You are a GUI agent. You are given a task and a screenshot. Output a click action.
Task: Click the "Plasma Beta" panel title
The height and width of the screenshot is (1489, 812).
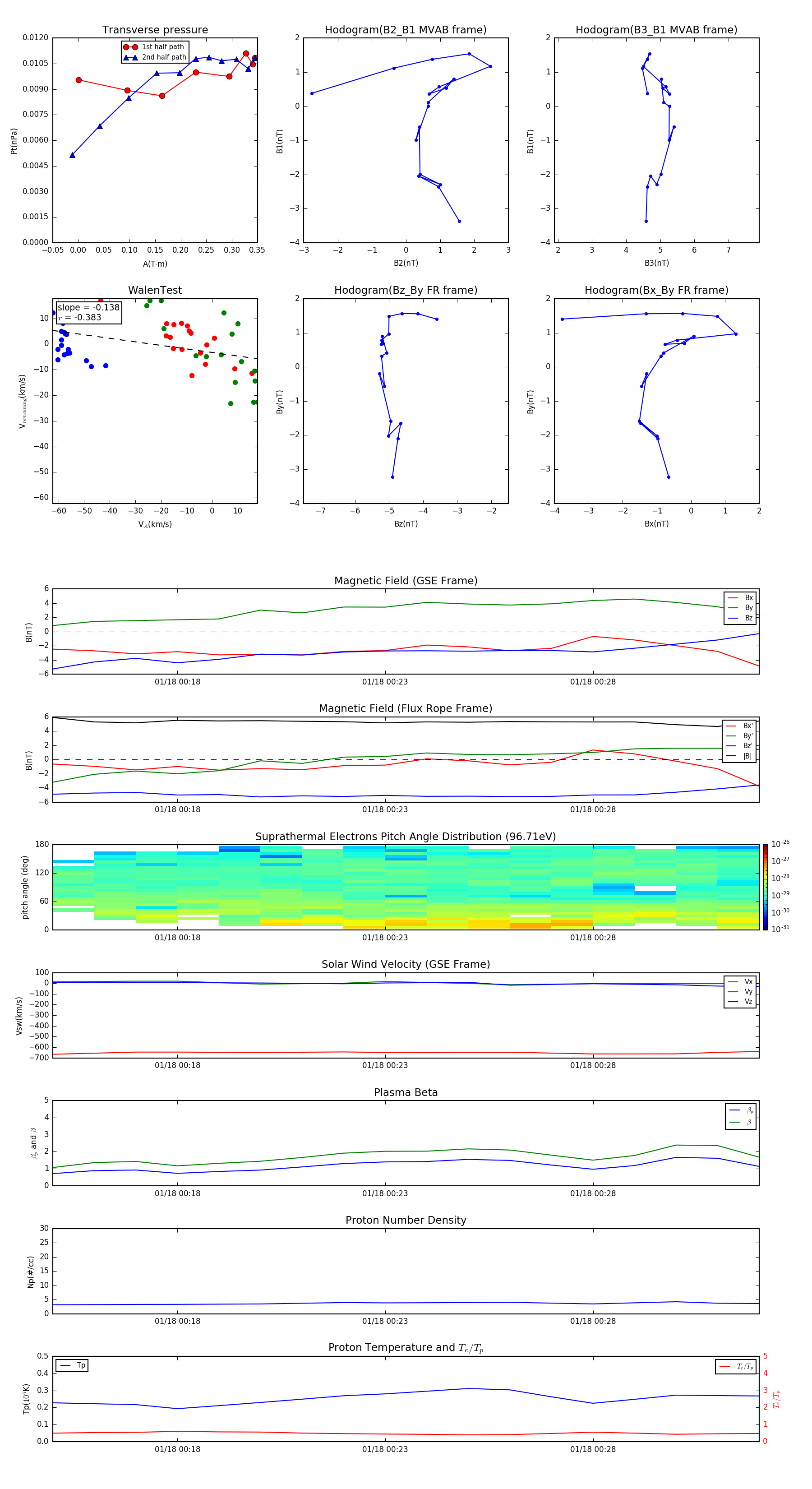[x=406, y=1092]
